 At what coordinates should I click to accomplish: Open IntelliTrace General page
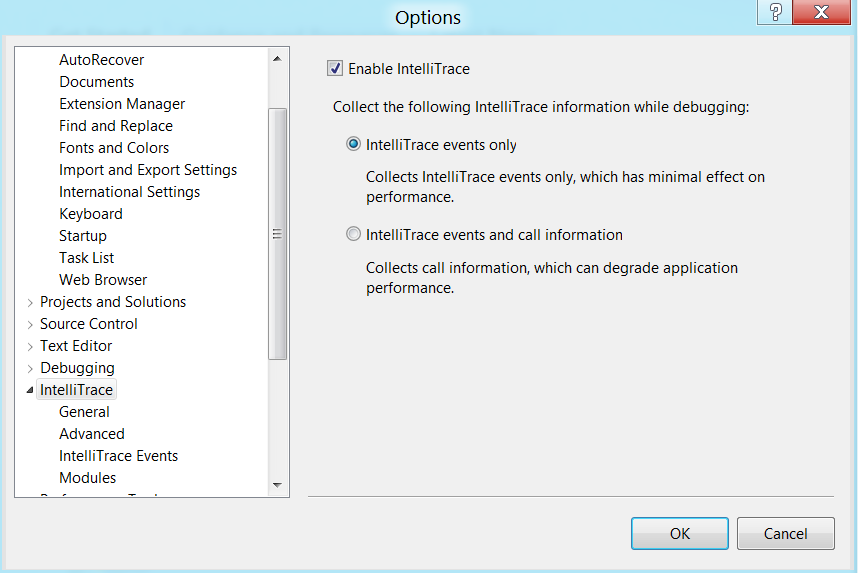(x=84, y=412)
